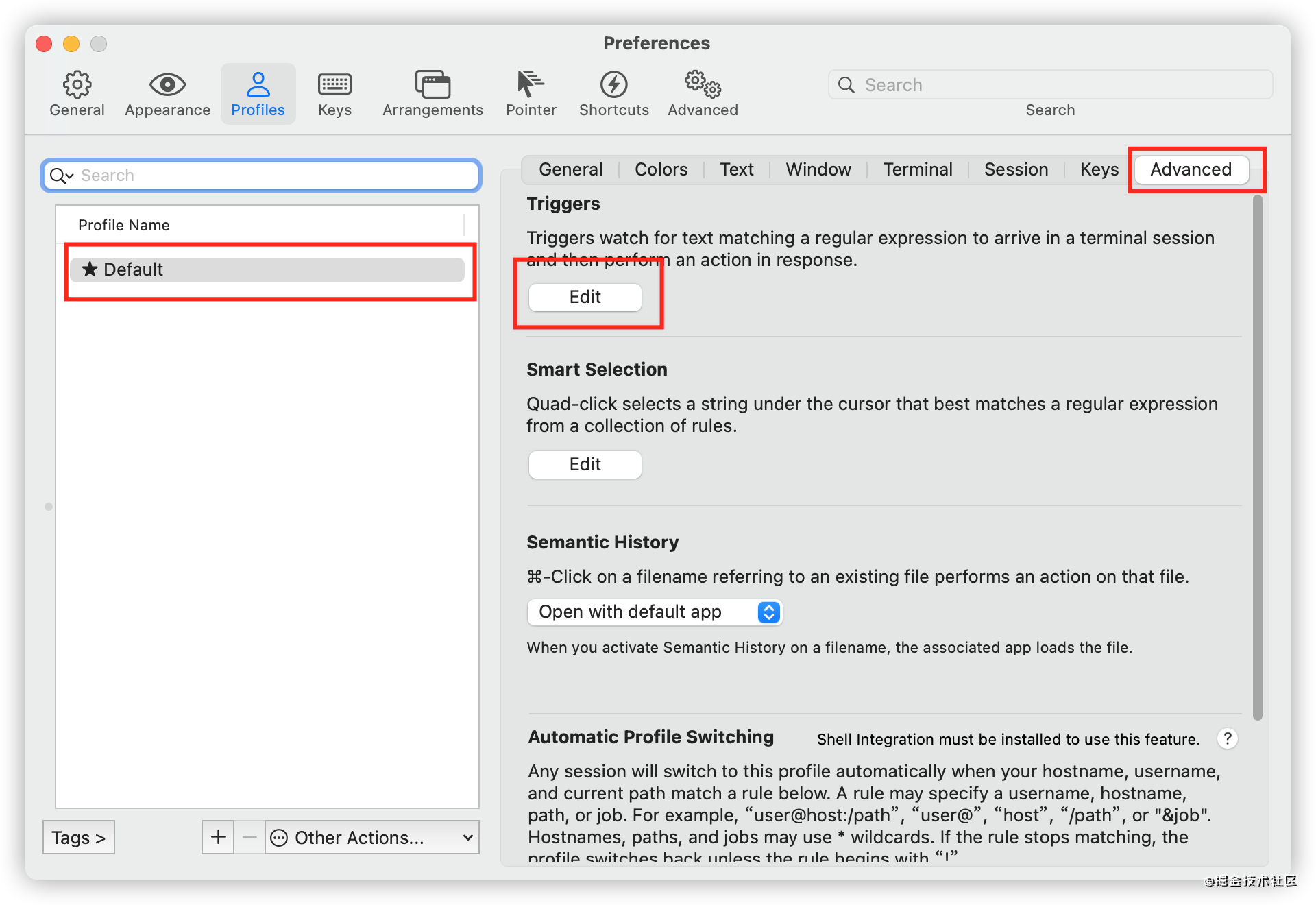Open the Appearance eye icon
Screen dimensions: 1316x905
pos(167,85)
